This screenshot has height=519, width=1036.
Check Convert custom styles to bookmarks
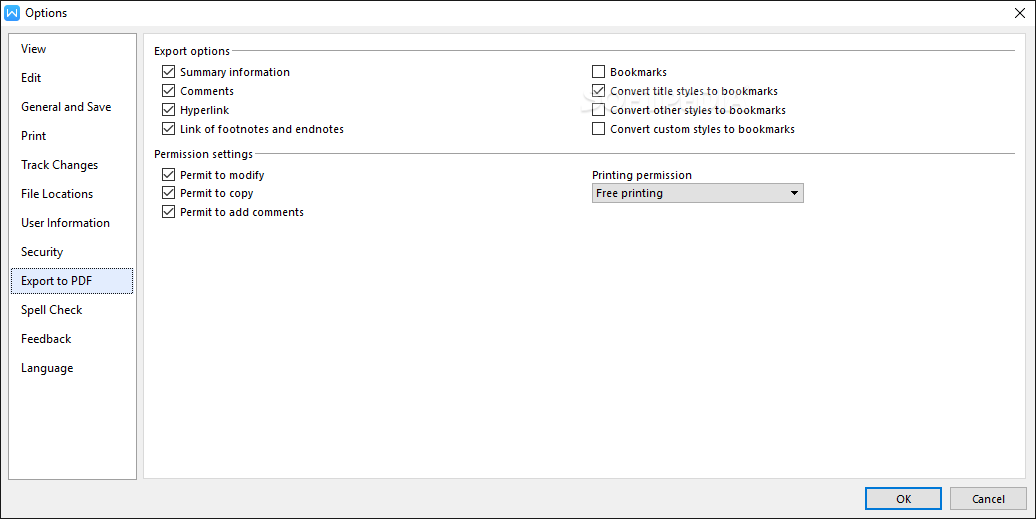point(599,129)
